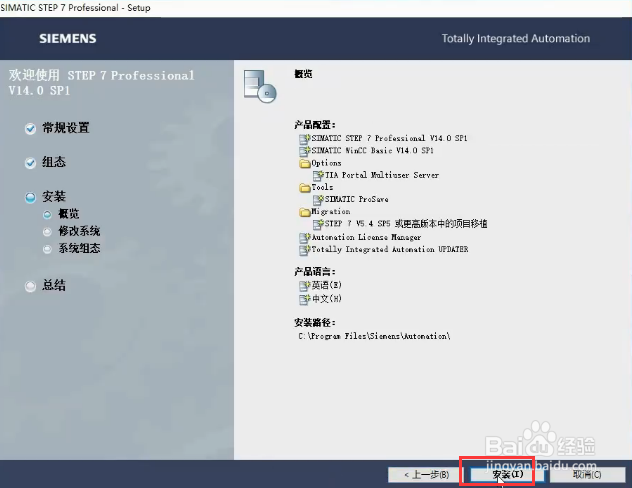Click the TIA Portal Multiuser Server package icon
Screen dimensions: 632x488
(318, 175)
